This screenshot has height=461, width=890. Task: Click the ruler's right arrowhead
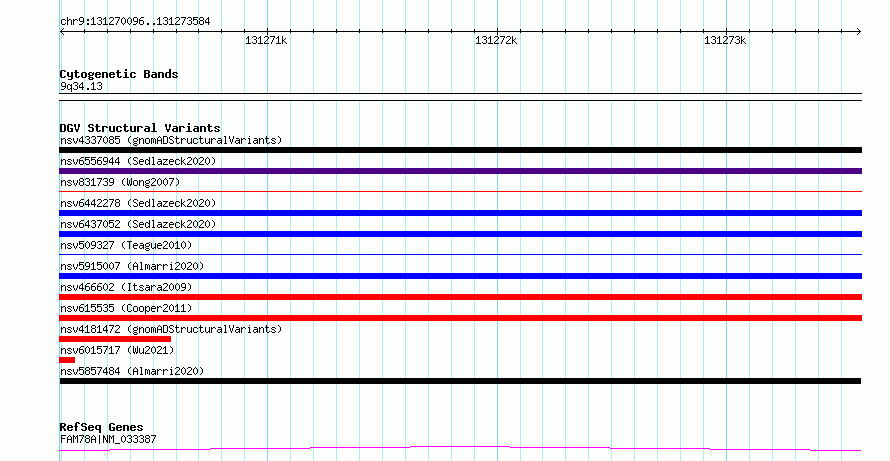pos(859,32)
